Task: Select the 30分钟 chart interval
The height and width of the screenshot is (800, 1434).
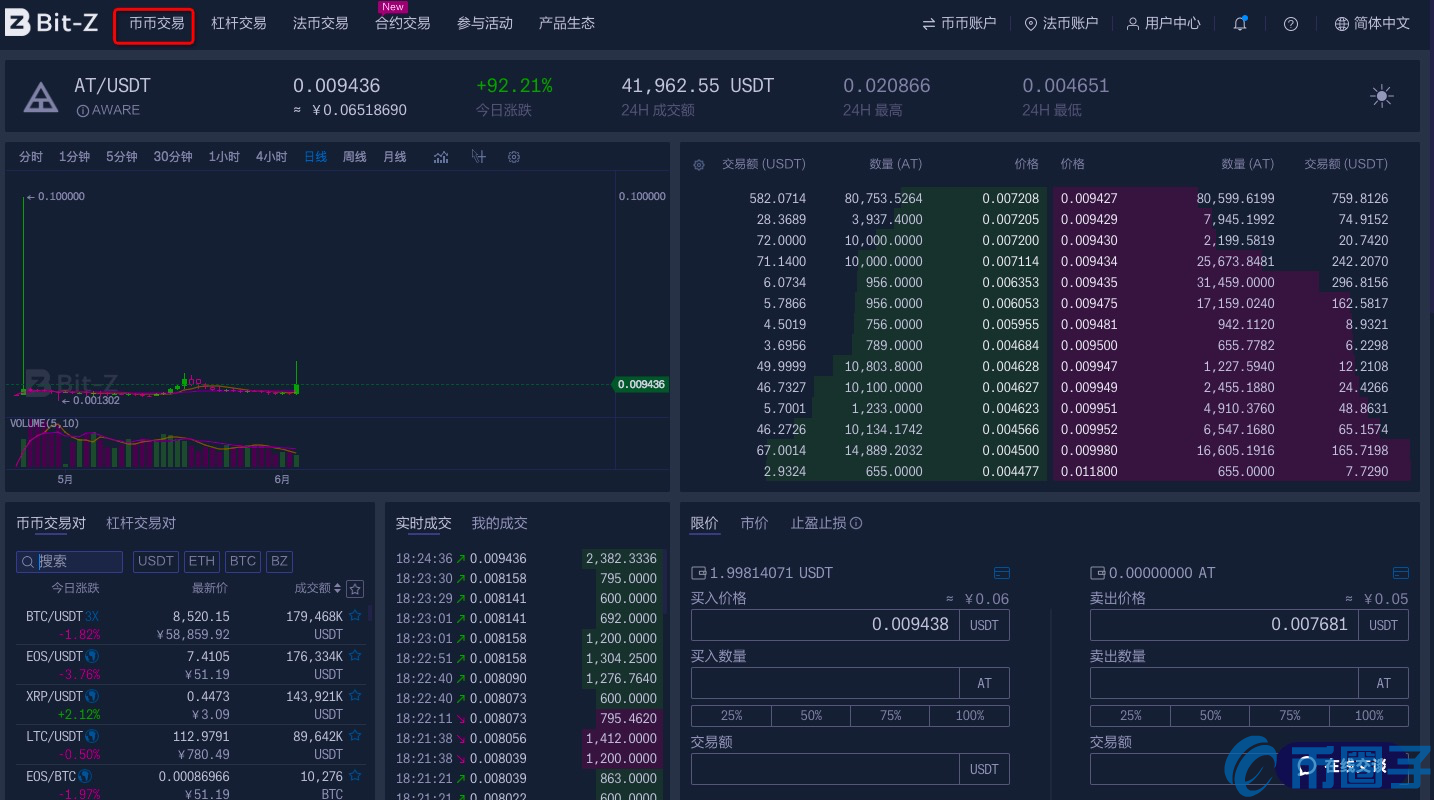Action: [x=173, y=157]
